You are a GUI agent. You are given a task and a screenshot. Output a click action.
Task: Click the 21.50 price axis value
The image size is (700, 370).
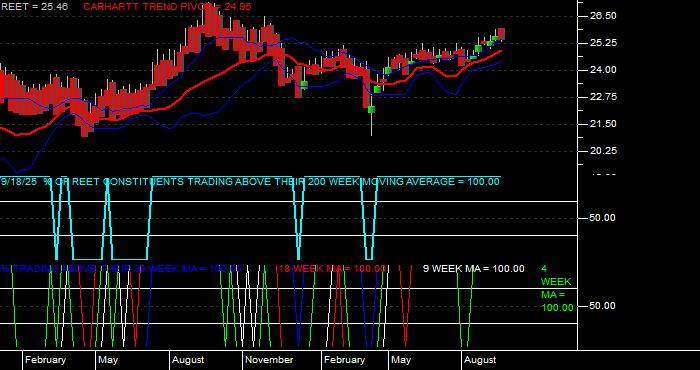click(603, 124)
